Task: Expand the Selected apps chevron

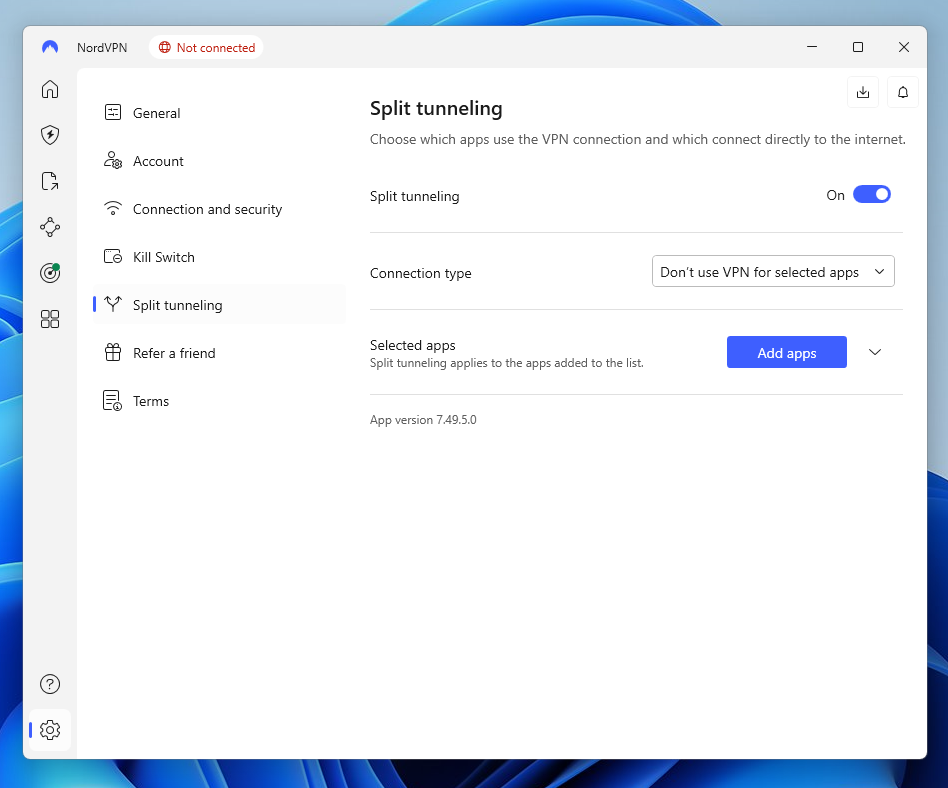Action: click(875, 352)
